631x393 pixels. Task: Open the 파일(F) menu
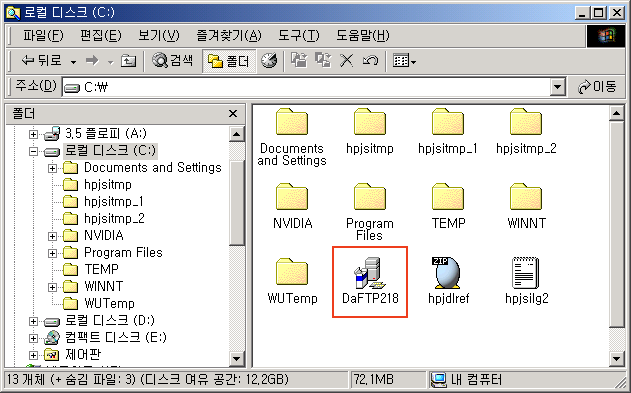pyautogui.click(x=43, y=36)
